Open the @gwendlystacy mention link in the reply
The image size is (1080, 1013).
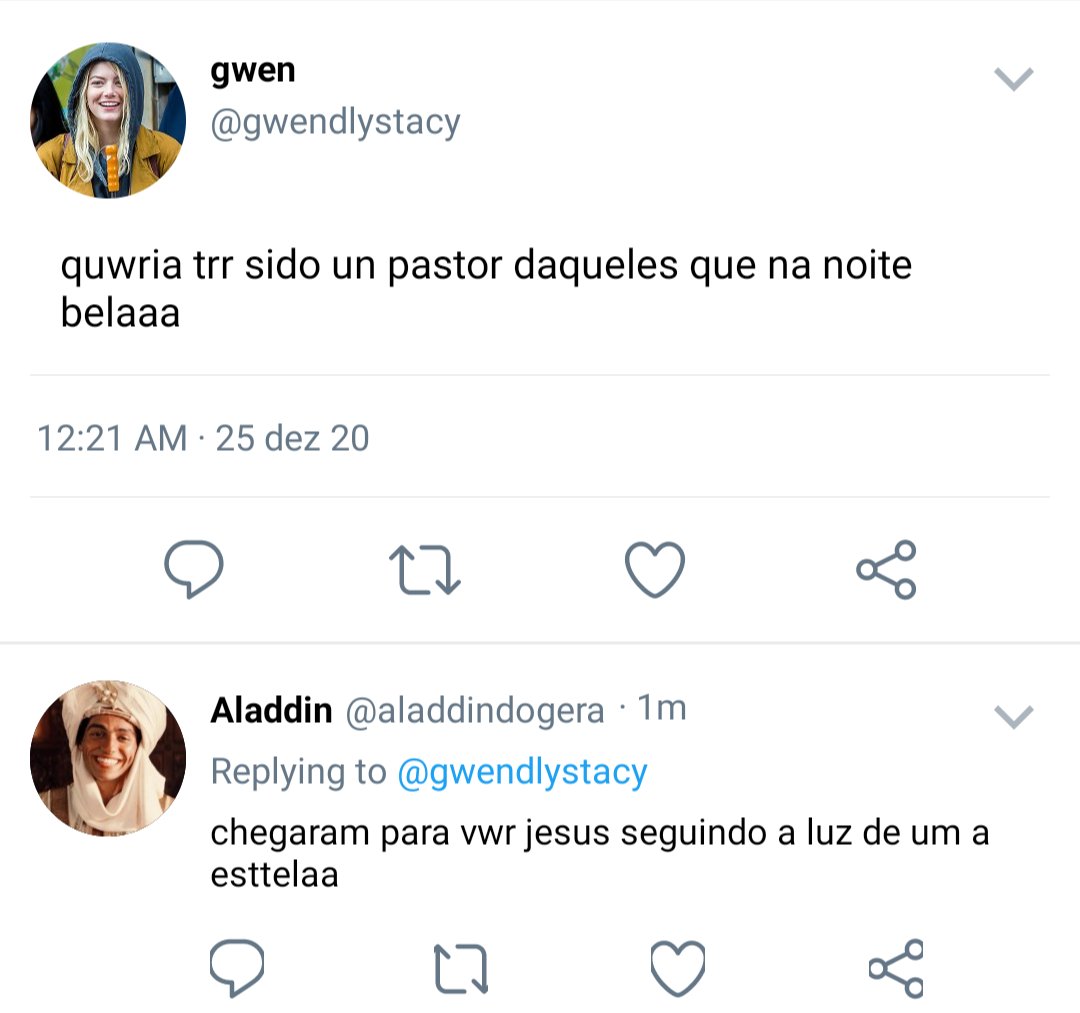522,772
